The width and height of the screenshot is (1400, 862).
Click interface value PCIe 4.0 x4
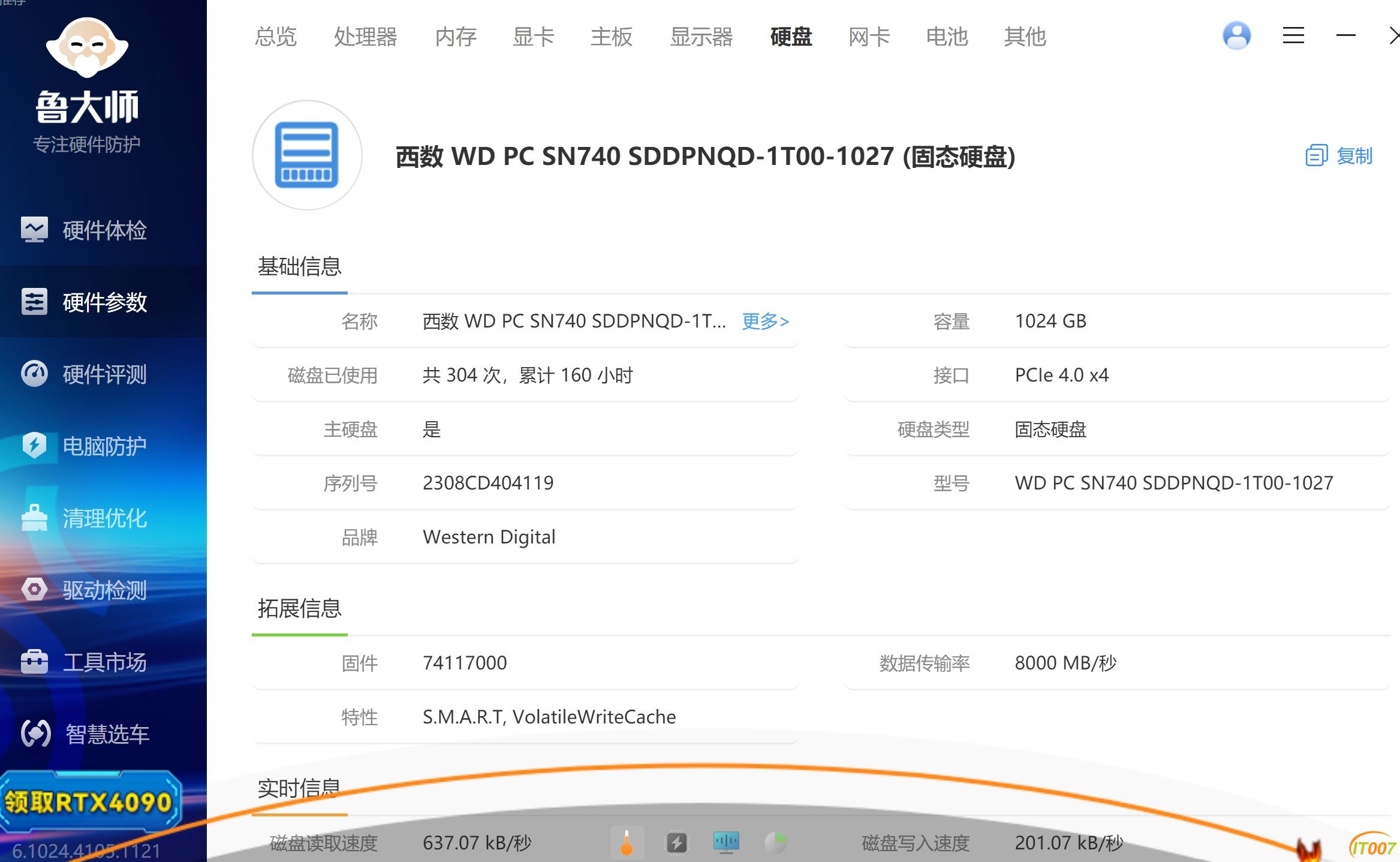[1062, 375]
